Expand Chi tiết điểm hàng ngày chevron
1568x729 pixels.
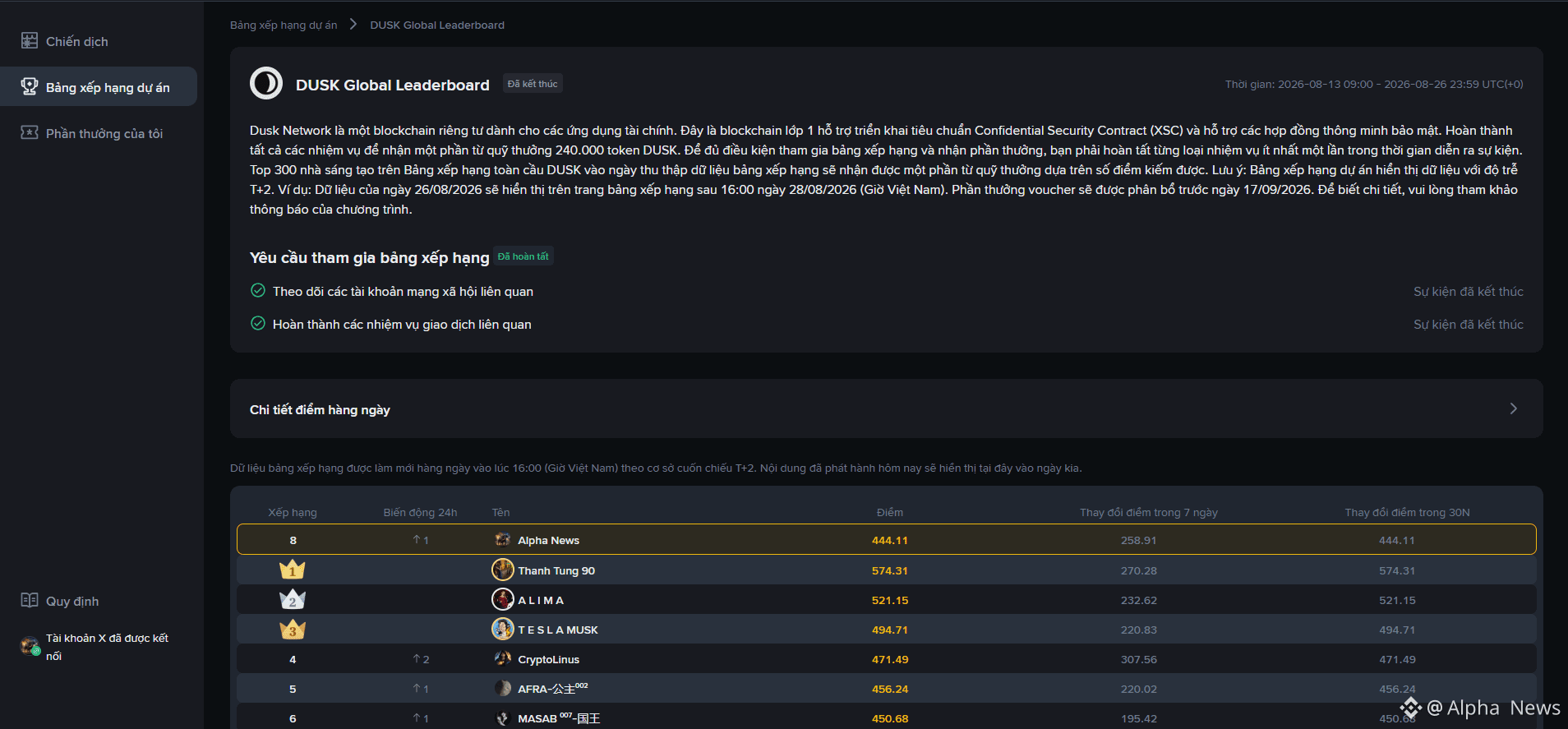1513,408
